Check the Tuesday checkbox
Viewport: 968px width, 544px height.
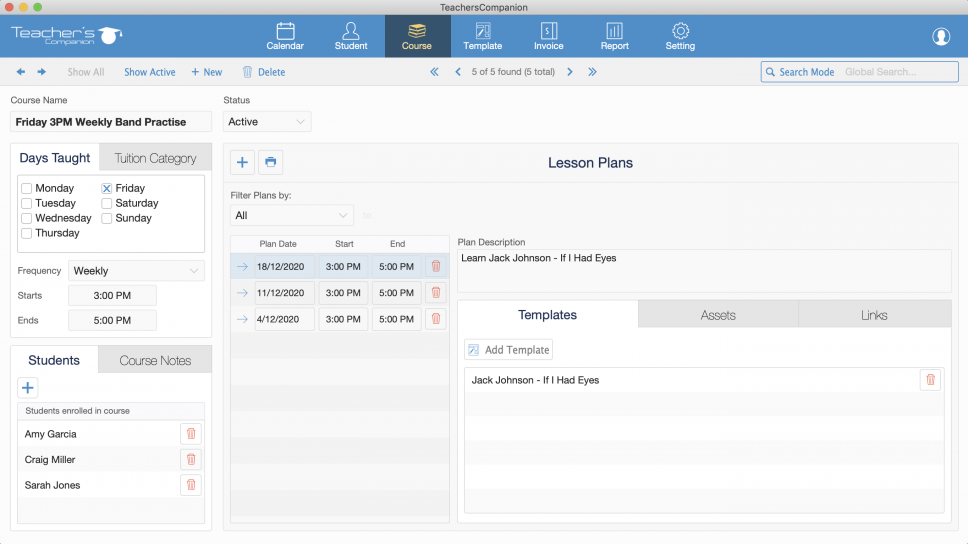pos(27,203)
